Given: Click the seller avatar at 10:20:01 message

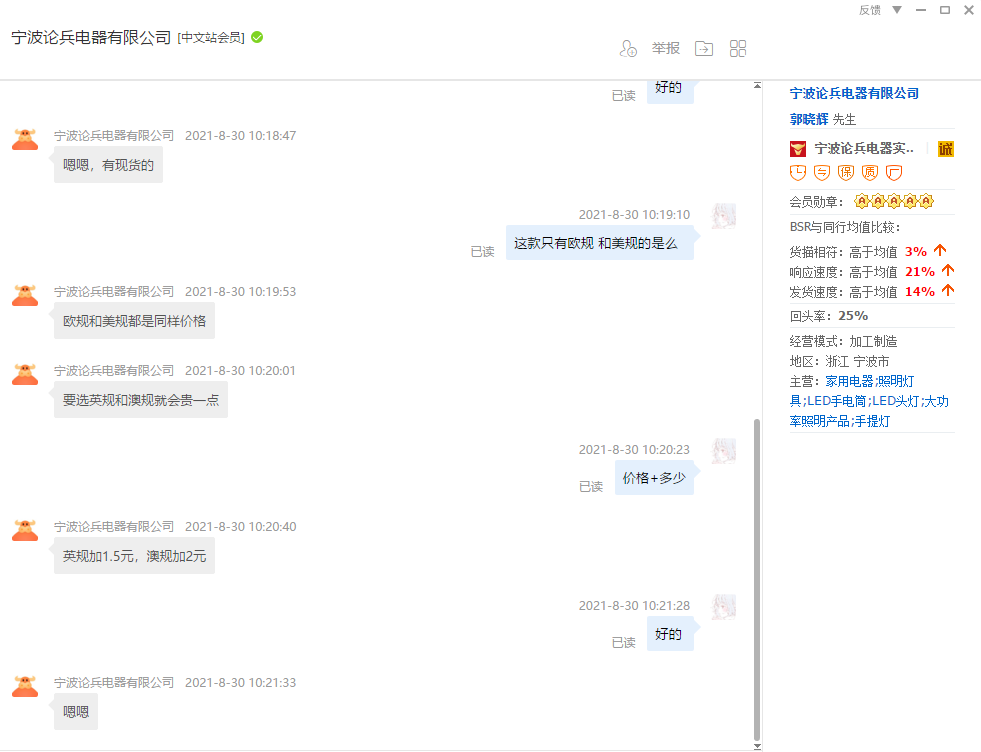Looking at the screenshot, I should (x=25, y=374).
